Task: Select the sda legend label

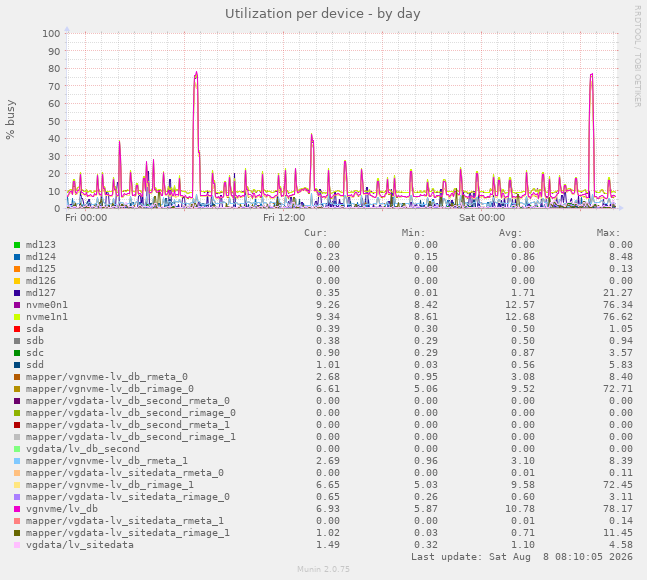Action: [x=35, y=329]
